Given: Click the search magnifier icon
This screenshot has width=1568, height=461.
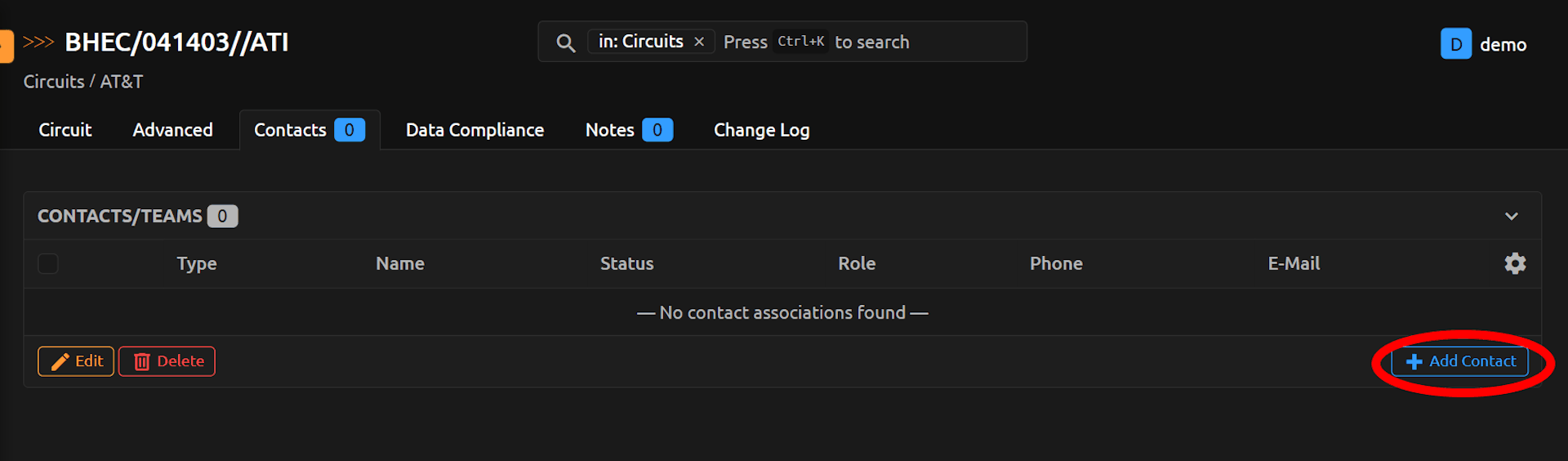Looking at the screenshot, I should [565, 43].
